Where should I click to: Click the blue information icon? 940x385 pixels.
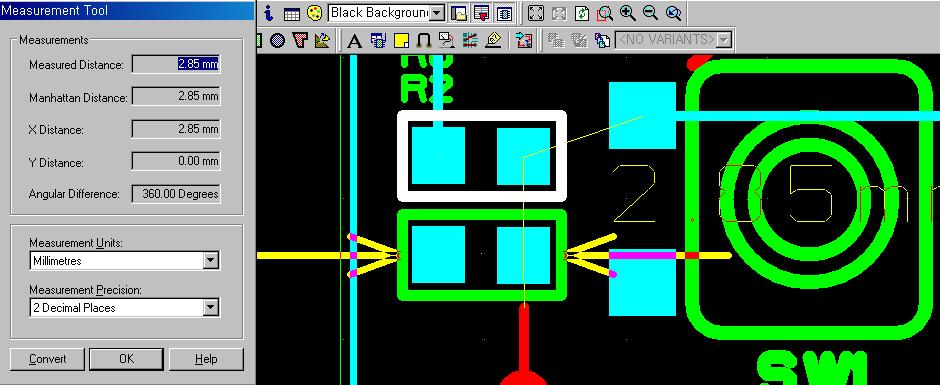(269, 13)
